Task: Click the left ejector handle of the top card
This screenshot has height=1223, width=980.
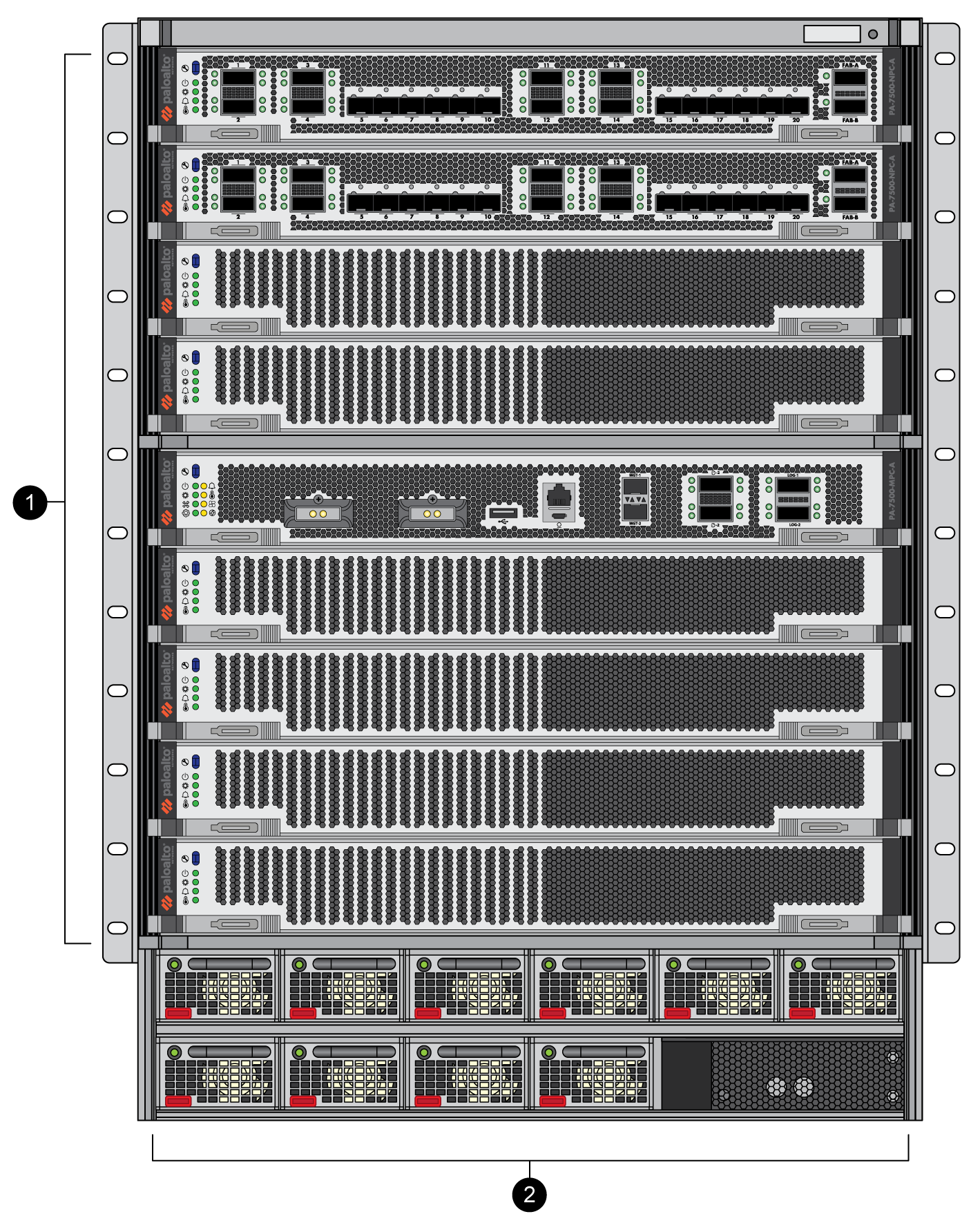Action: [235, 133]
